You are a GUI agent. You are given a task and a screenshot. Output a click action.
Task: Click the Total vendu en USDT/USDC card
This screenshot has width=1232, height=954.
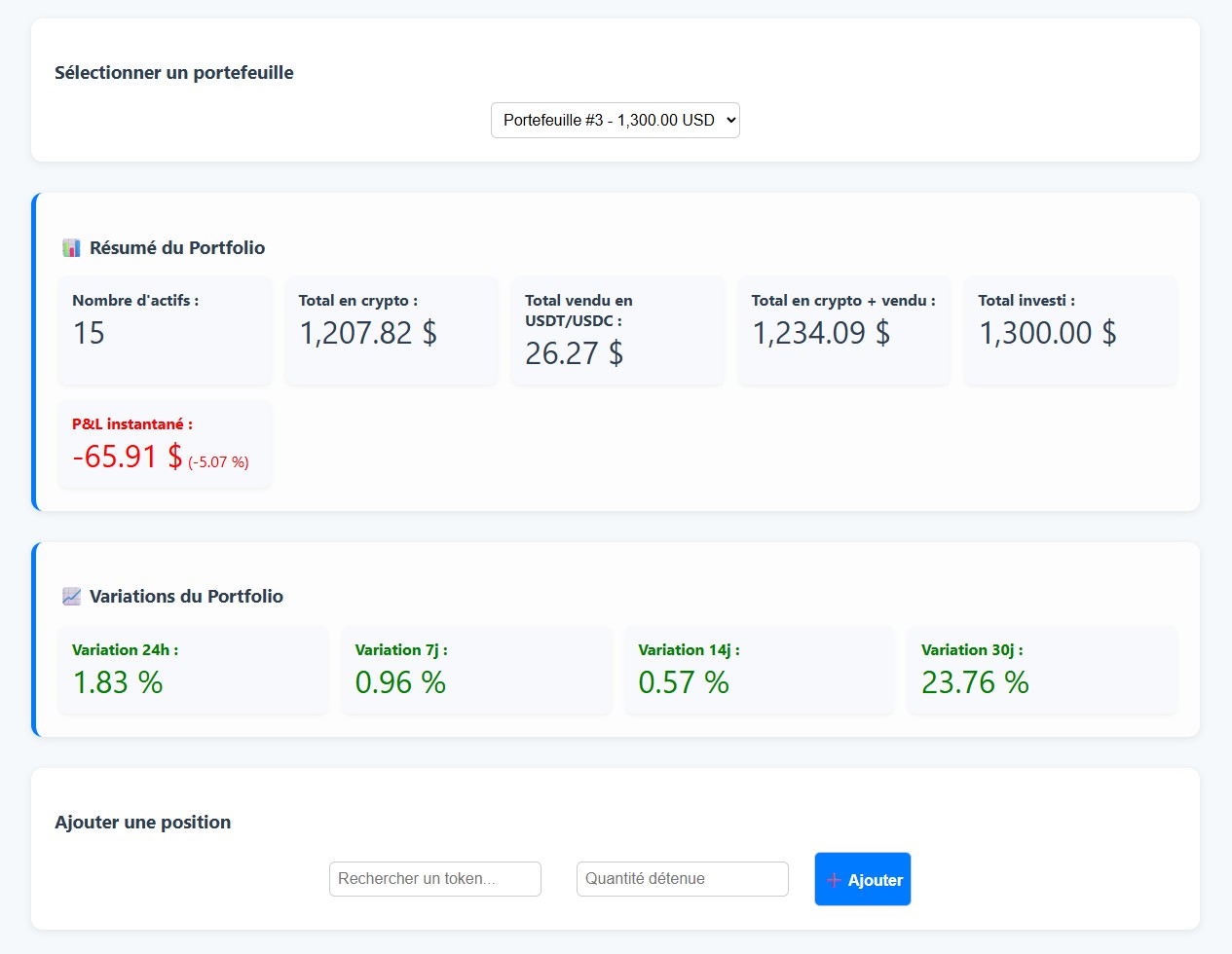click(617, 331)
